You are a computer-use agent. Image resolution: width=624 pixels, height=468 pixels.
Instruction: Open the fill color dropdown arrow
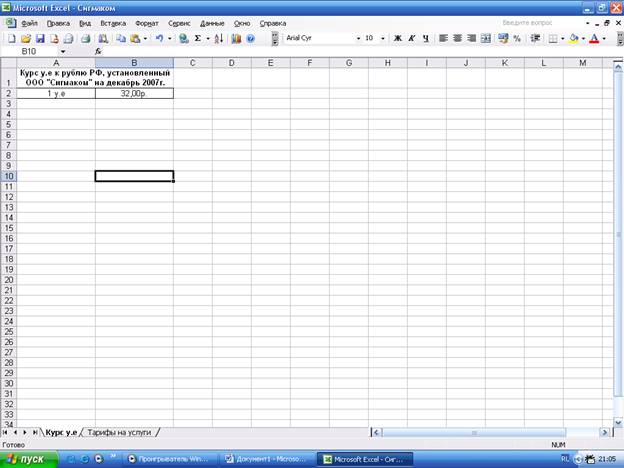click(x=583, y=38)
